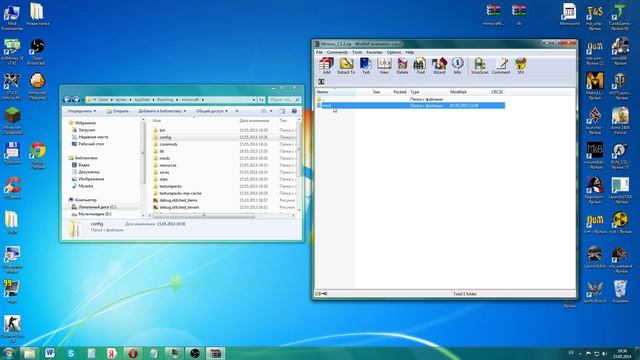Open Загрузки in Explorer navigation pane
640x360 pixels.
[87, 130]
